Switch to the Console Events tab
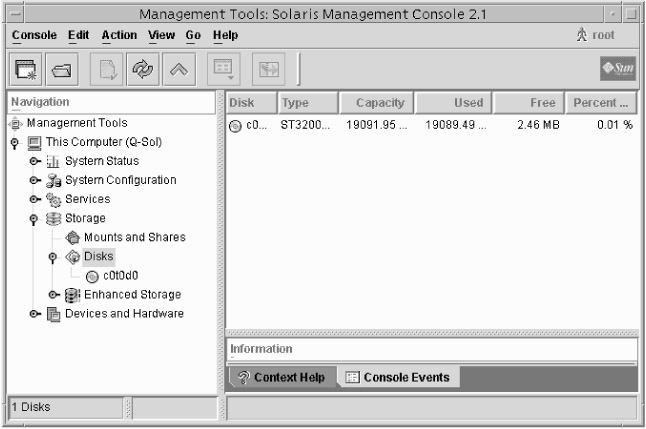Screen dimensions: 646x429 tap(397, 378)
